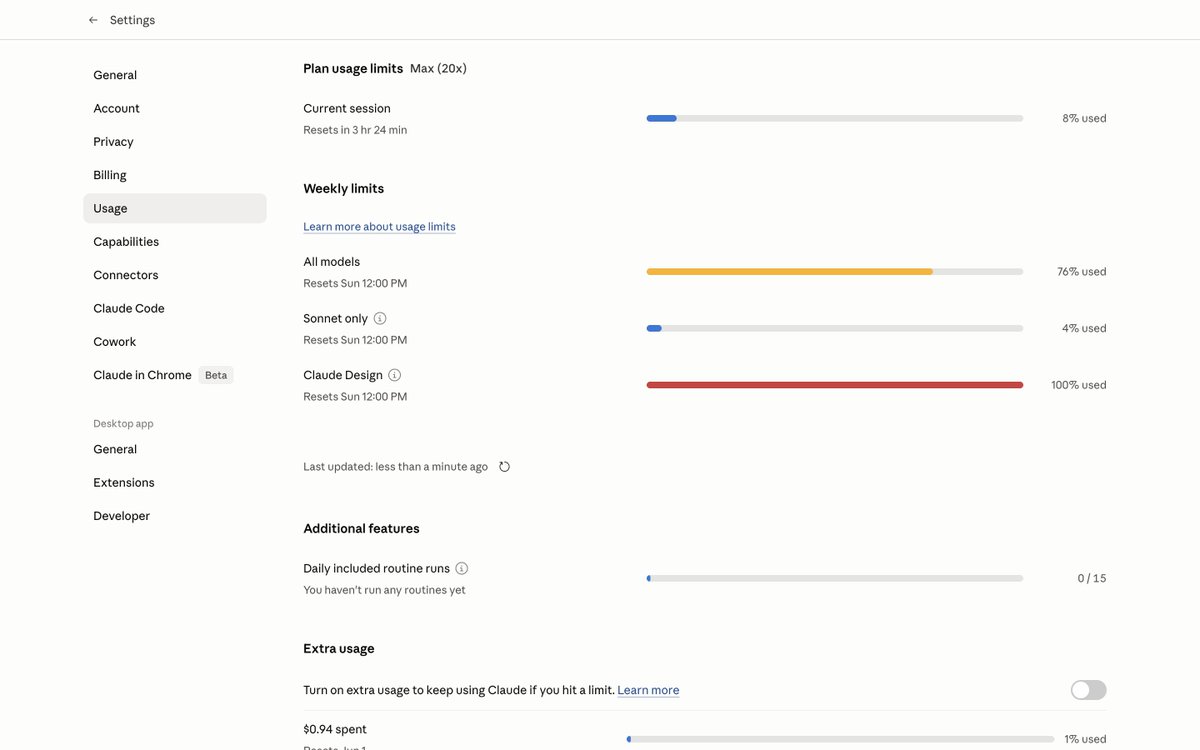The image size is (1200, 750).
Task: Open the Extensions section under Desktop app
Action: coord(175,483)
